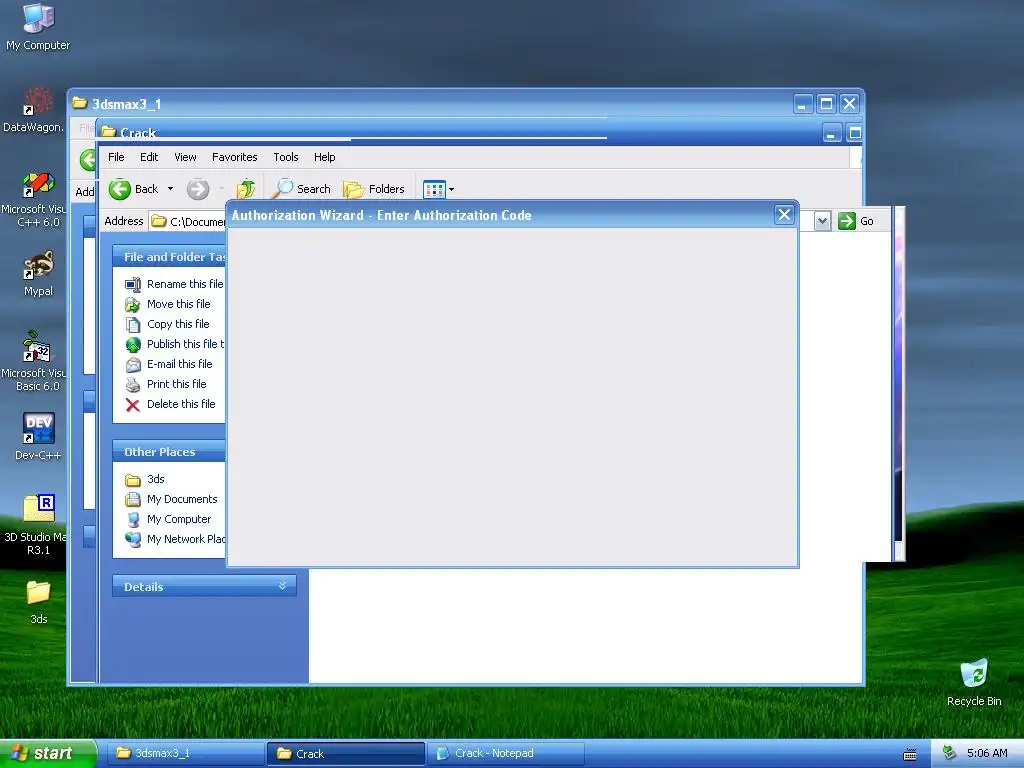Open the Favorites menu
Viewport: 1024px width, 768px height.
point(234,157)
